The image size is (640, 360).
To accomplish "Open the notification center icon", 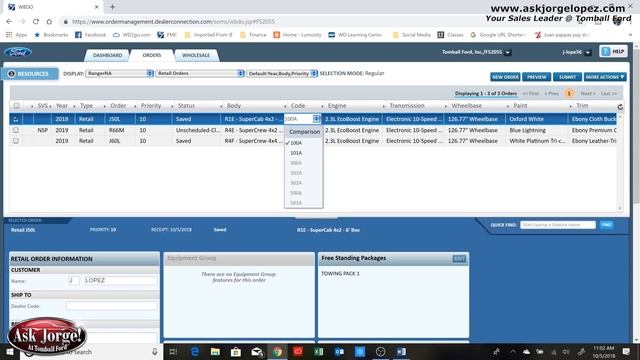I will click(626, 351).
